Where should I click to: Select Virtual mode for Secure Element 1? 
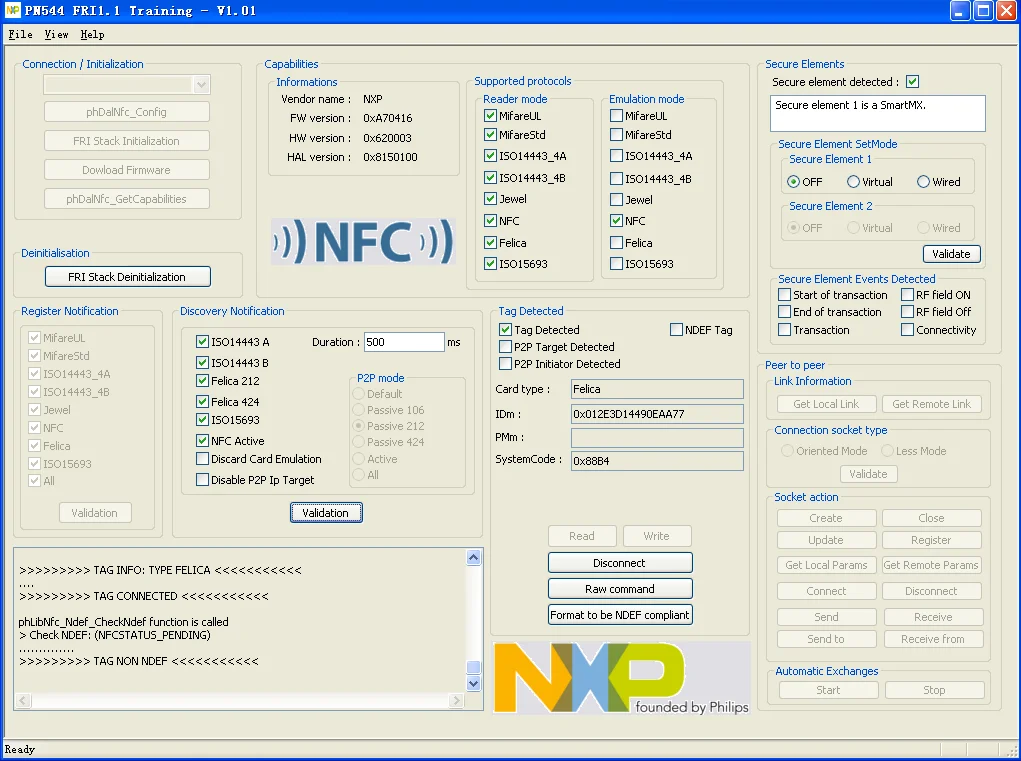(x=853, y=182)
